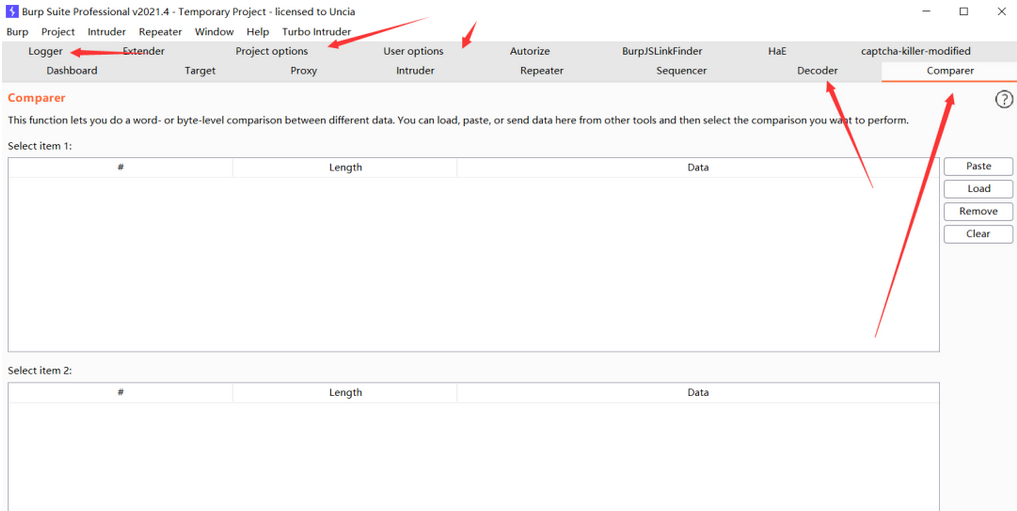Switch to the HaE tab
Screen dimensions: 1017x511
(x=777, y=51)
